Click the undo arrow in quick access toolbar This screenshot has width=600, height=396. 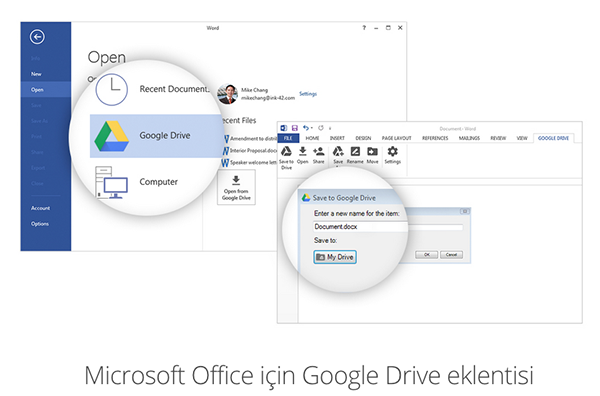[306, 128]
